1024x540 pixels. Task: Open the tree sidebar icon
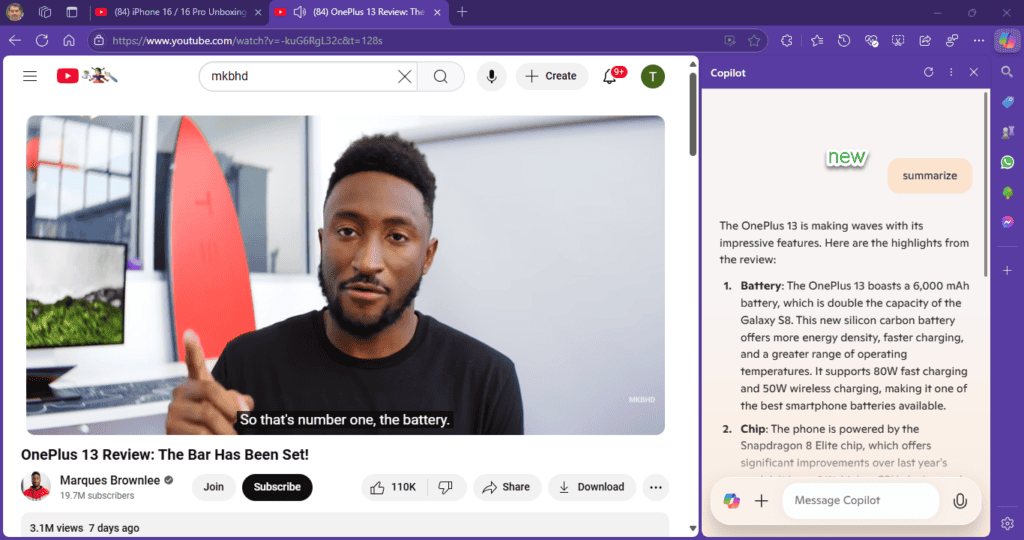point(1007,192)
